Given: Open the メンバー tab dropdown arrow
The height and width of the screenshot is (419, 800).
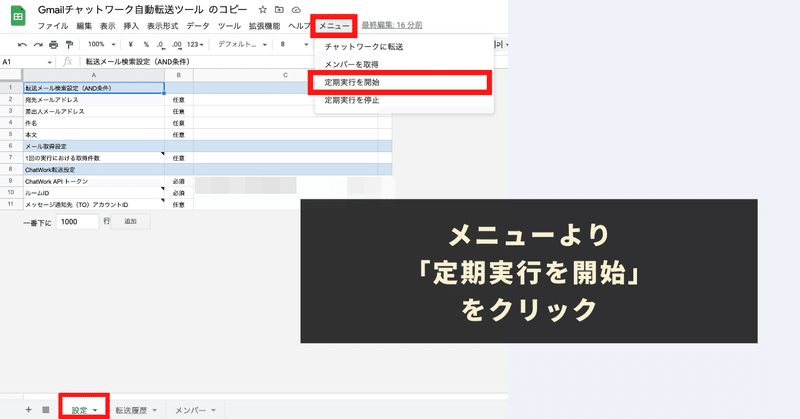Looking at the screenshot, I should pos(213,410).
